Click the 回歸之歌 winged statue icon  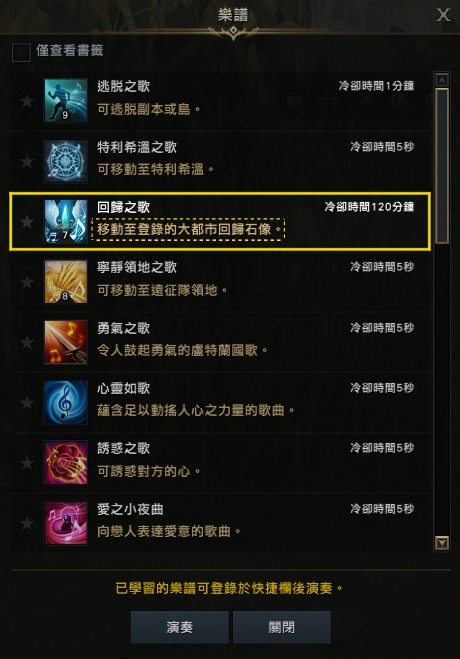(x=66, y=221)
